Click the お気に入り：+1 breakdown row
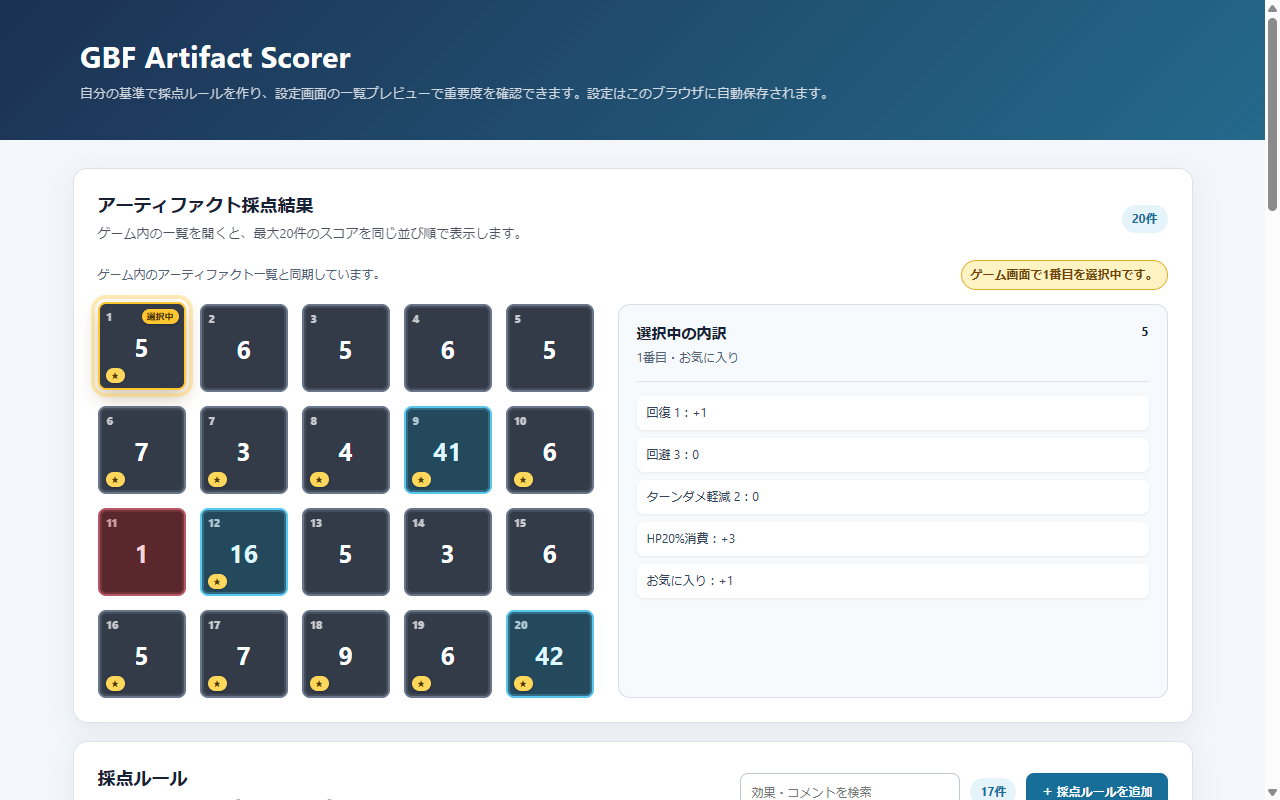Screen dimensions: 1280x800 click(893, 581)
